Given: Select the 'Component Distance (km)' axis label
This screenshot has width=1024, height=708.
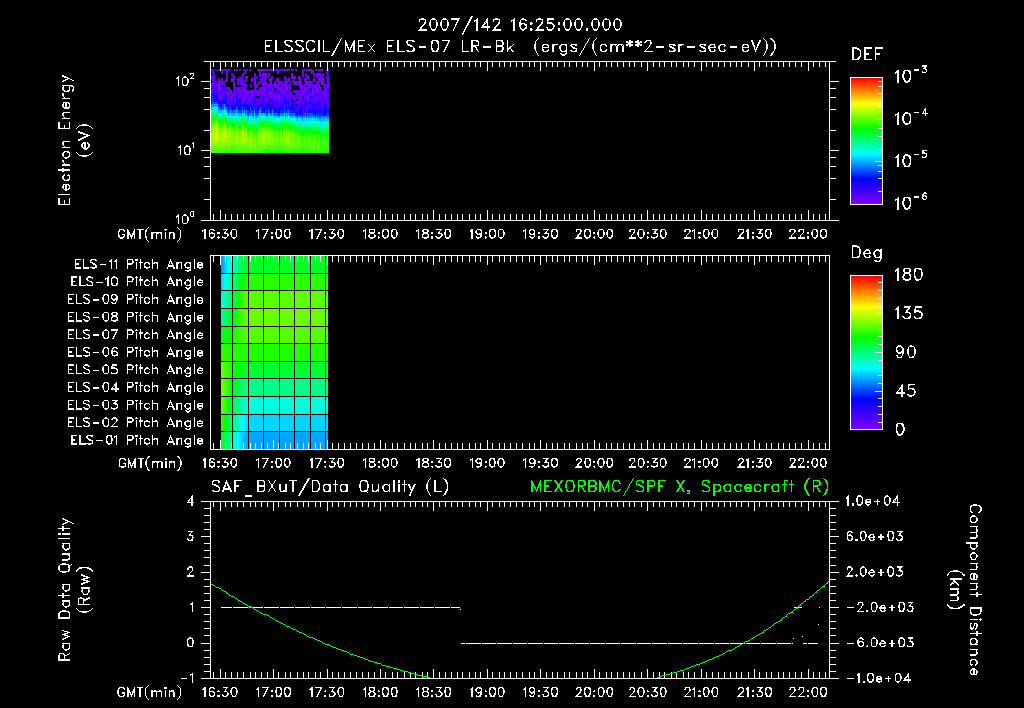Looking at the screenshot, I should pyautogui.click(x=965, y=590).
